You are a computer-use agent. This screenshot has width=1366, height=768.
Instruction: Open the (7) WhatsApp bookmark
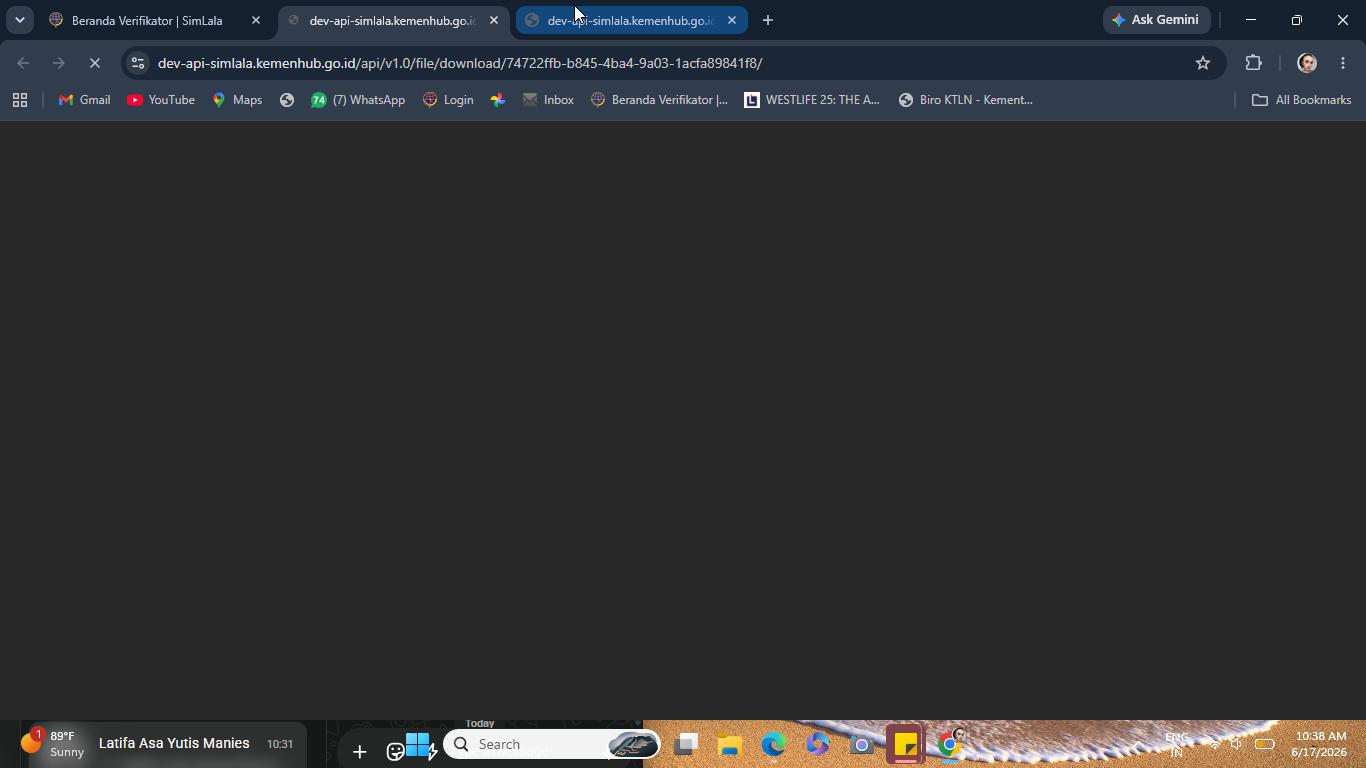[x=358, y=100]
